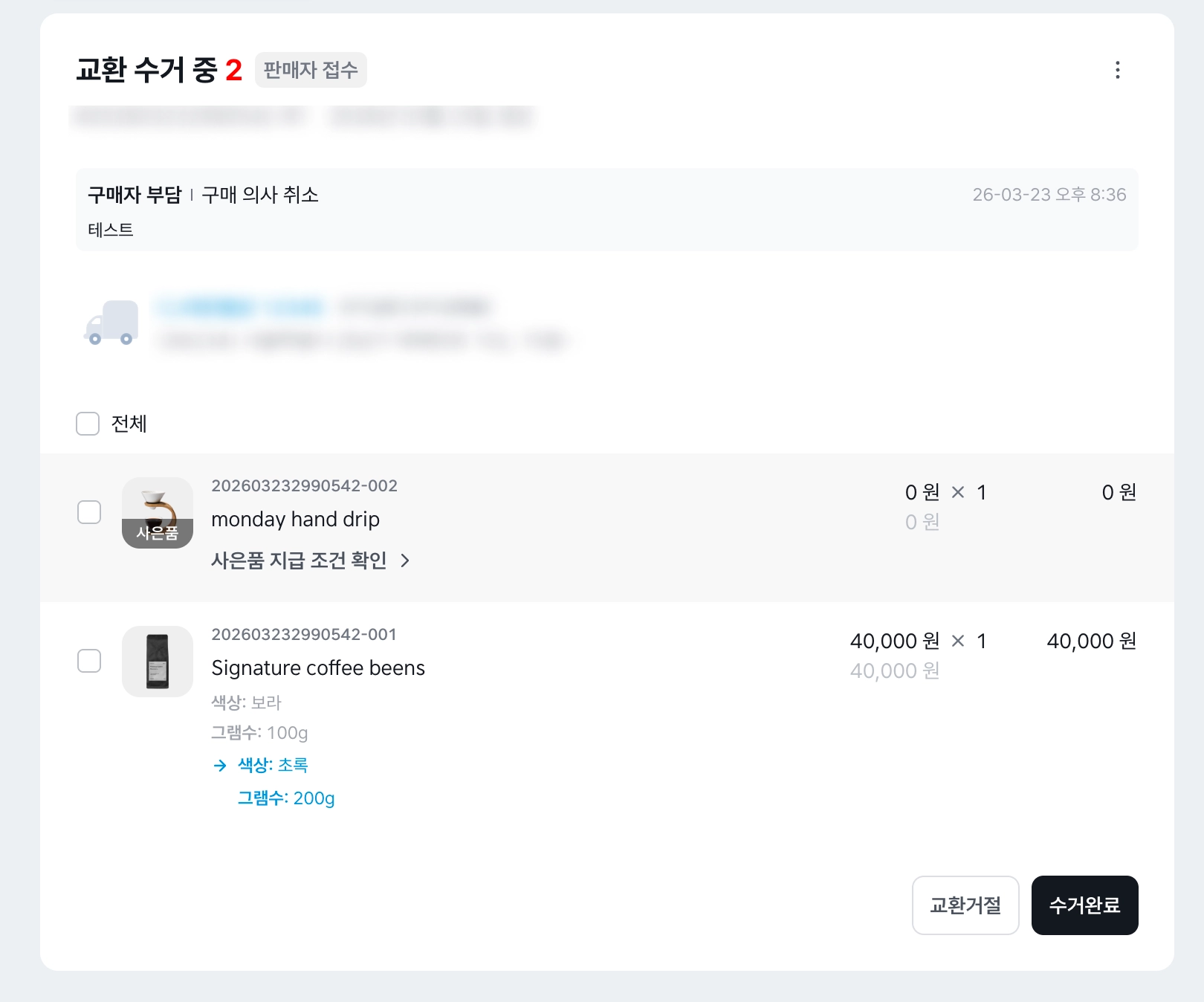The height and width of the screenshot is (1002, 1204).
Task: Check the monday hand drip item checkbox
Action: coord(89,512)
